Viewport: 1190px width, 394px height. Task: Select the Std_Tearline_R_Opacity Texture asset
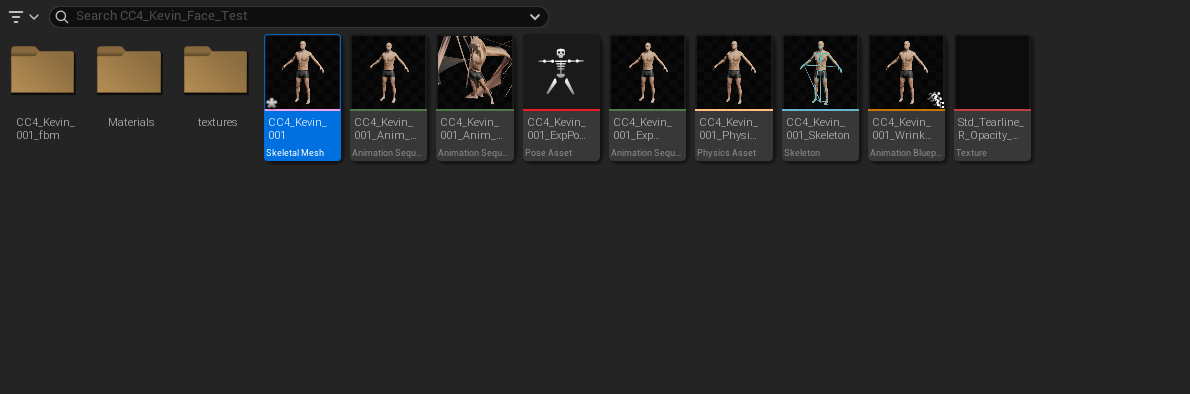(993, 98)
